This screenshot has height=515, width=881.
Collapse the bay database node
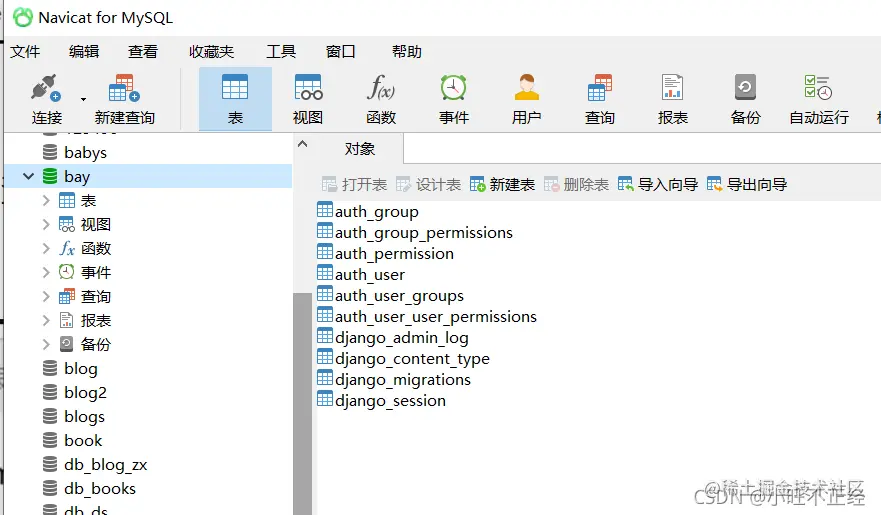click(x=28, y=176)
